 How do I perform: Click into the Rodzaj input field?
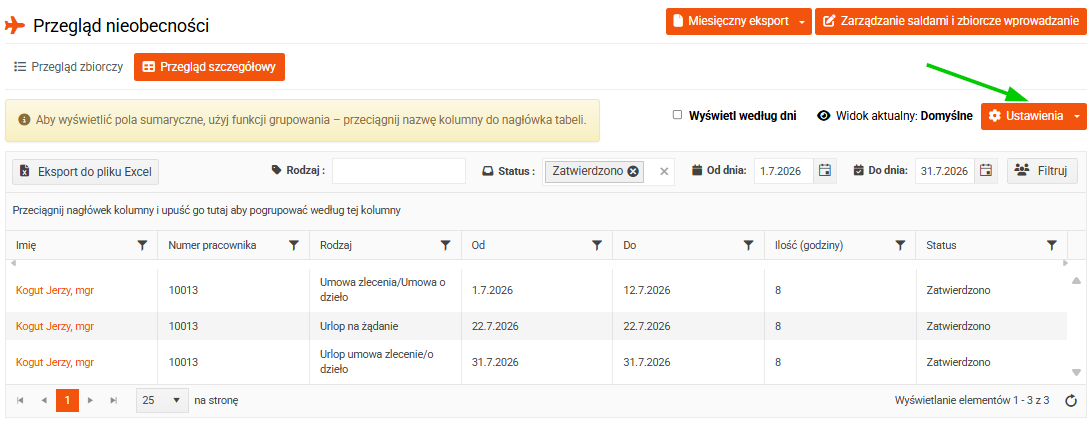(398, 171)
